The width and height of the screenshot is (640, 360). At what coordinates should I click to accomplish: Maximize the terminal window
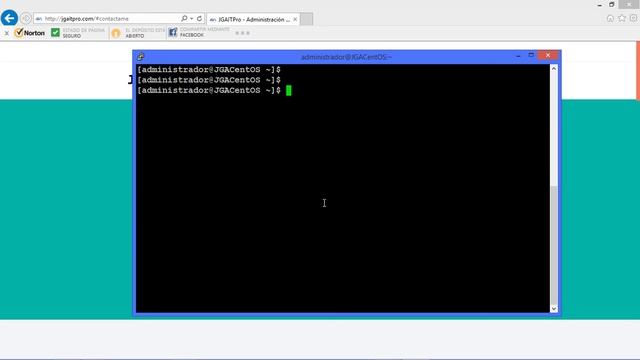coord(531,55)
